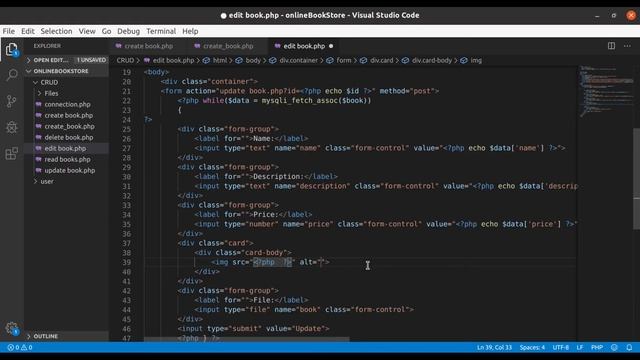Open the Debug view icon
This screenshot has height=360, width=640.
12,127
